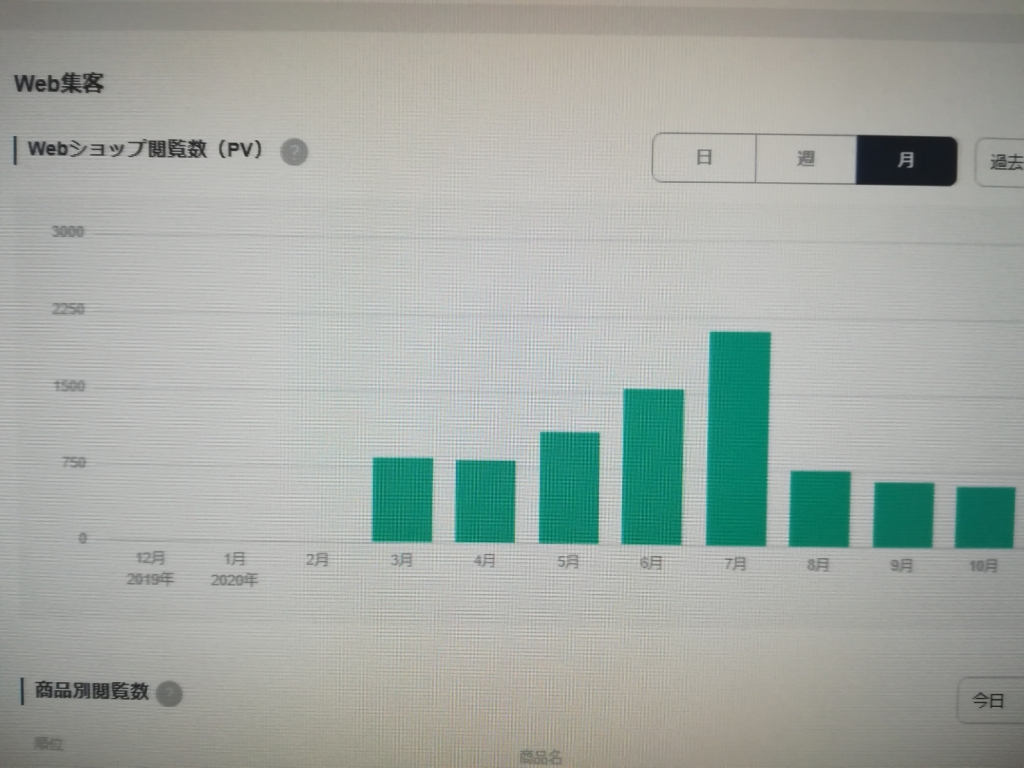Image resolution: width=1024 pixels, height=768 pixels.
Task: Open the 過去 period dropdown
Action: 1000,162
